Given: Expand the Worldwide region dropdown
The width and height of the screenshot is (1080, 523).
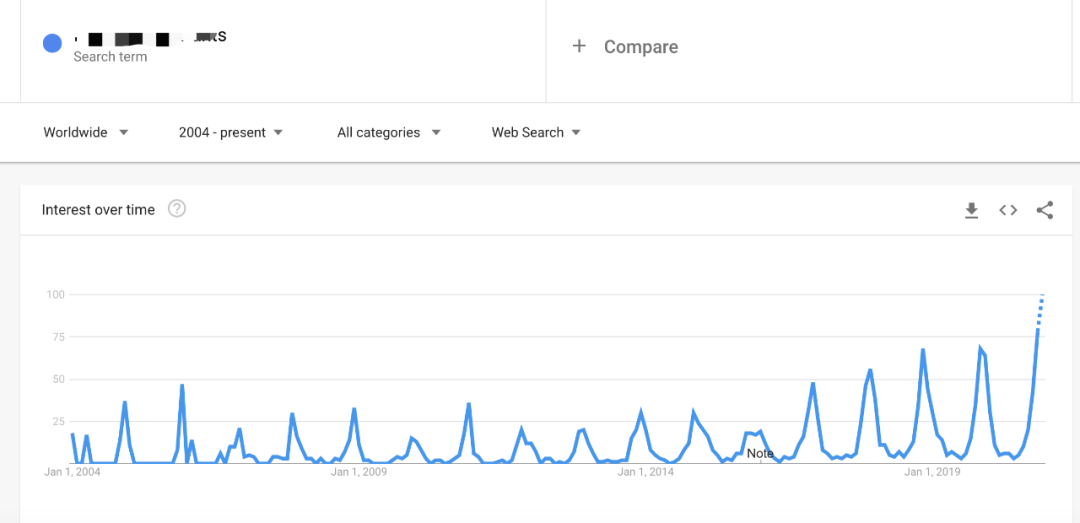Looking at the screenshot, I should point(86,132).
